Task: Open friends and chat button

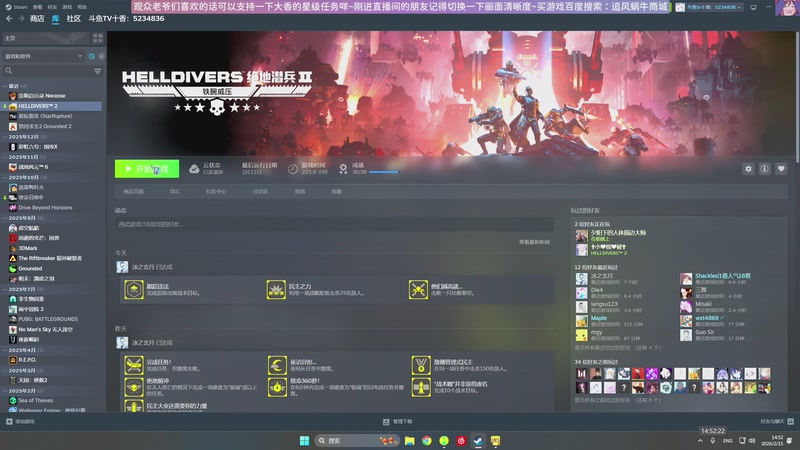Action: pyautogui.click(x=777, y=421)
